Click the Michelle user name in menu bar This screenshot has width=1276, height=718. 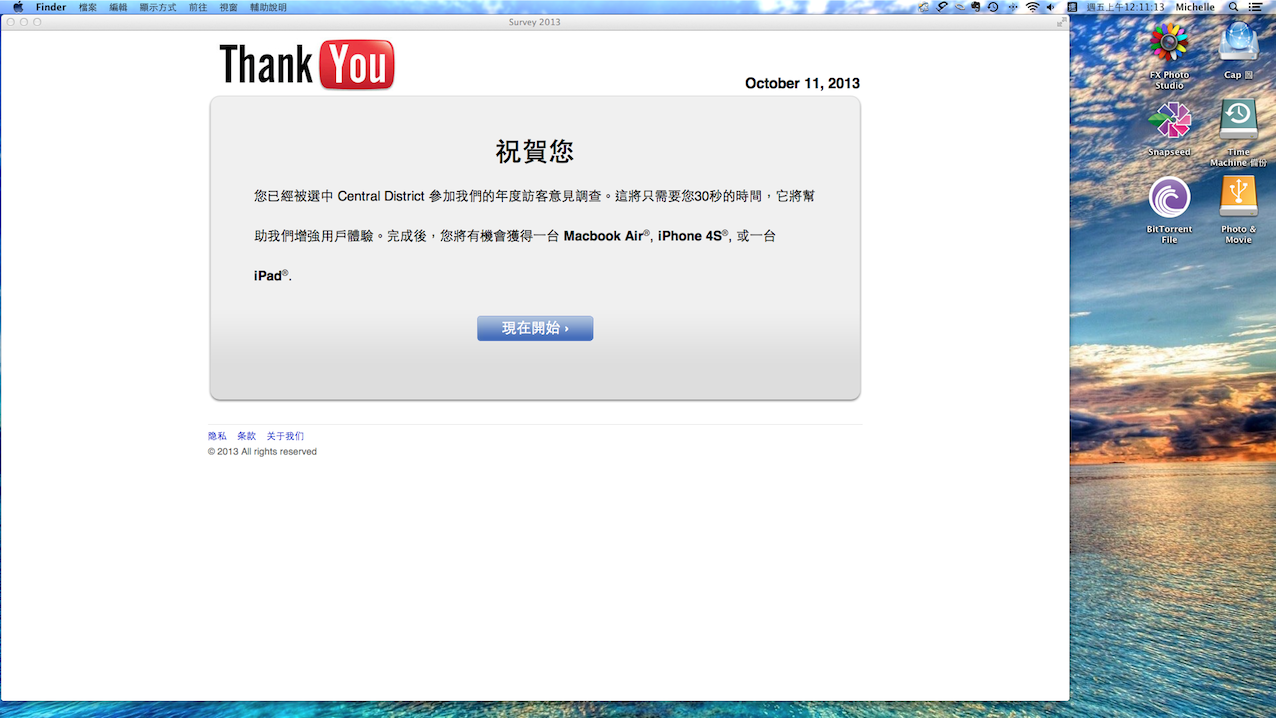coord(1195,7)
